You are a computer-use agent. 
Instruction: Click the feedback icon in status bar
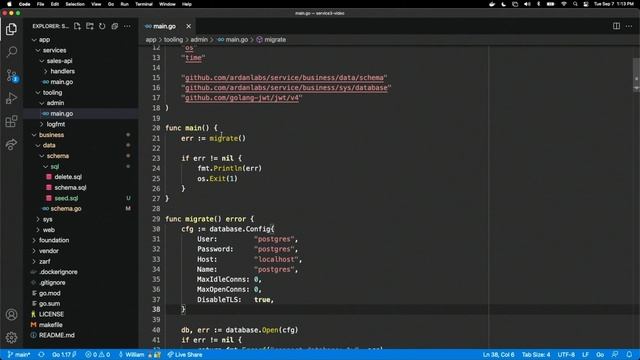pos(615,355)
